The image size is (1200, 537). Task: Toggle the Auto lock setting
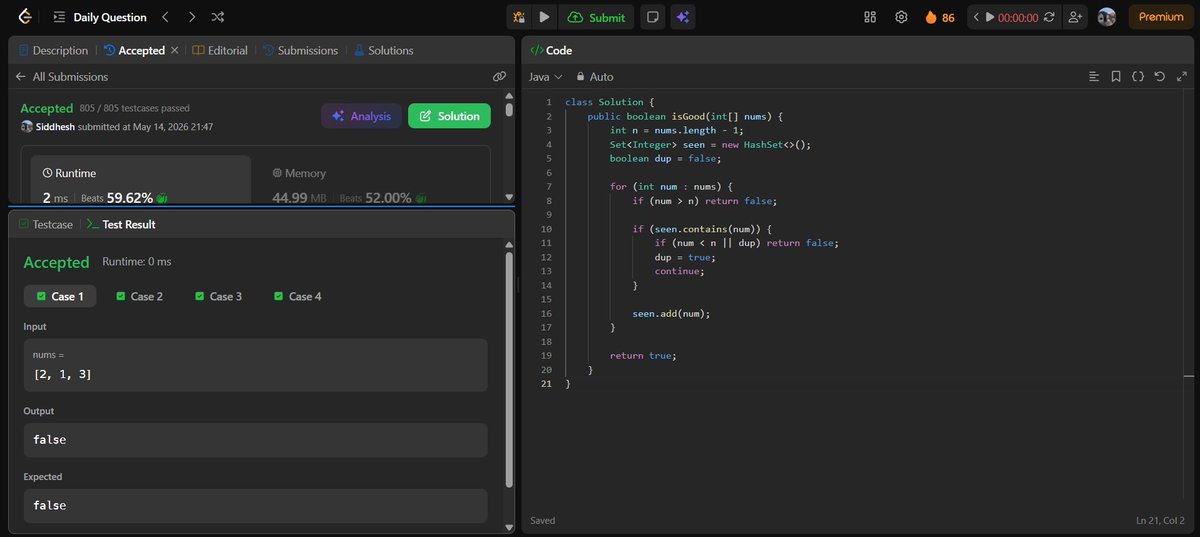pyautogui.click(x=594, y=76)
